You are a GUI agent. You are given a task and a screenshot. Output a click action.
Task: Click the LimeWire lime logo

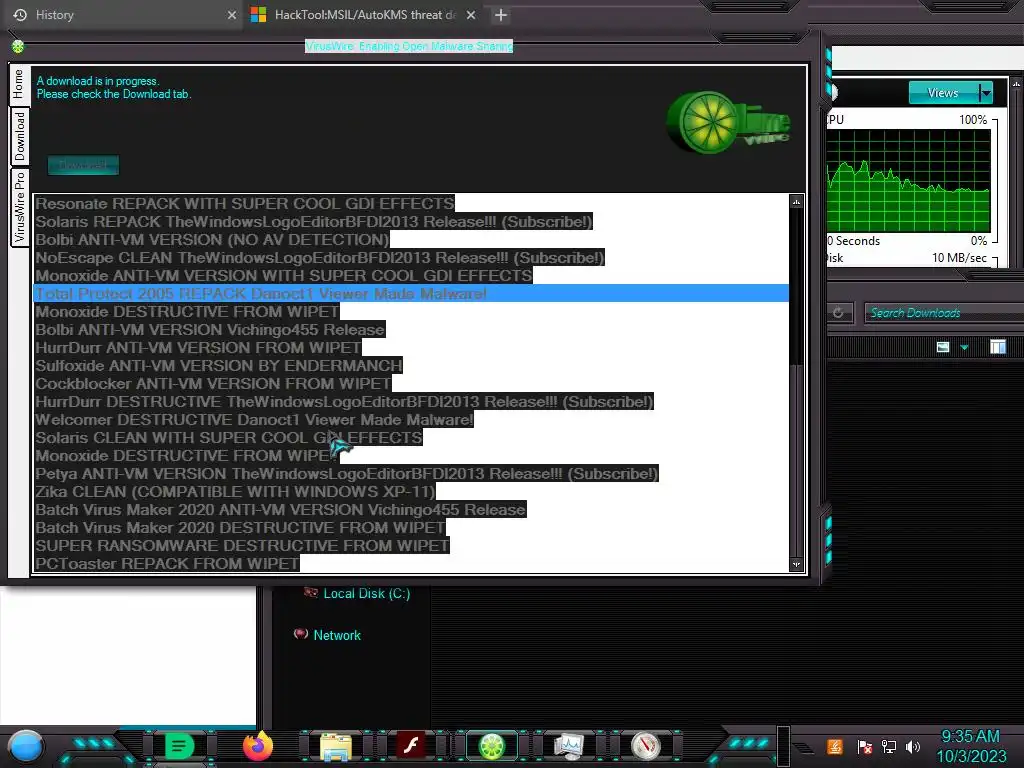[728, 122]
